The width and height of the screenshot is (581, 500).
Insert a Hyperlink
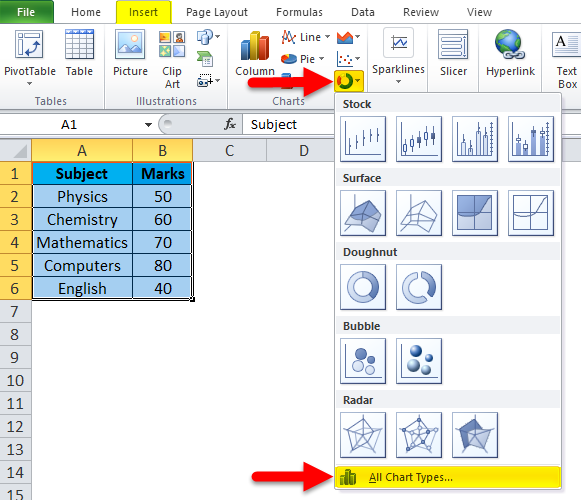[510, 53]
